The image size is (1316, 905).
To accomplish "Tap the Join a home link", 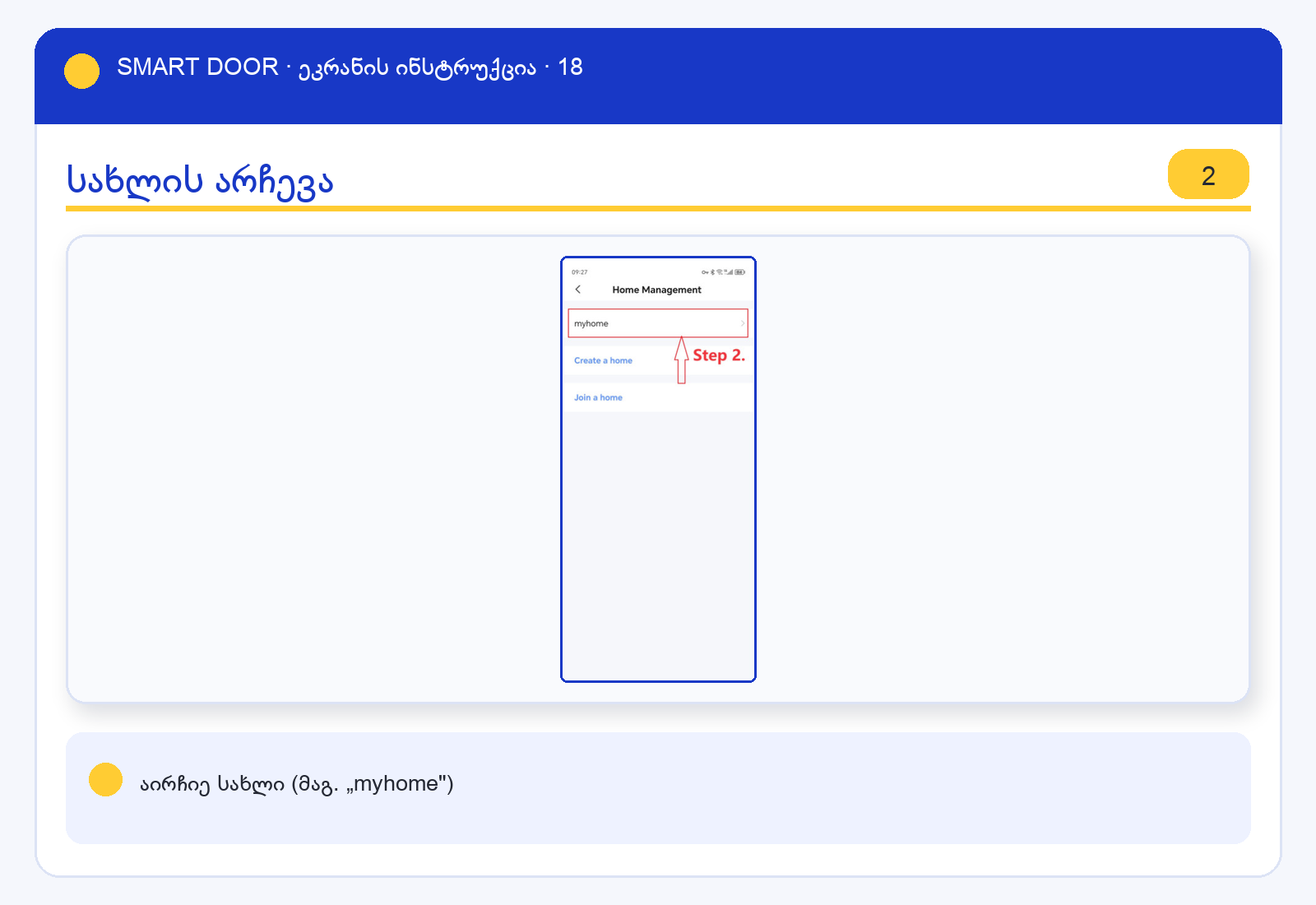I will pyautogui.click(x=598, y=397).
